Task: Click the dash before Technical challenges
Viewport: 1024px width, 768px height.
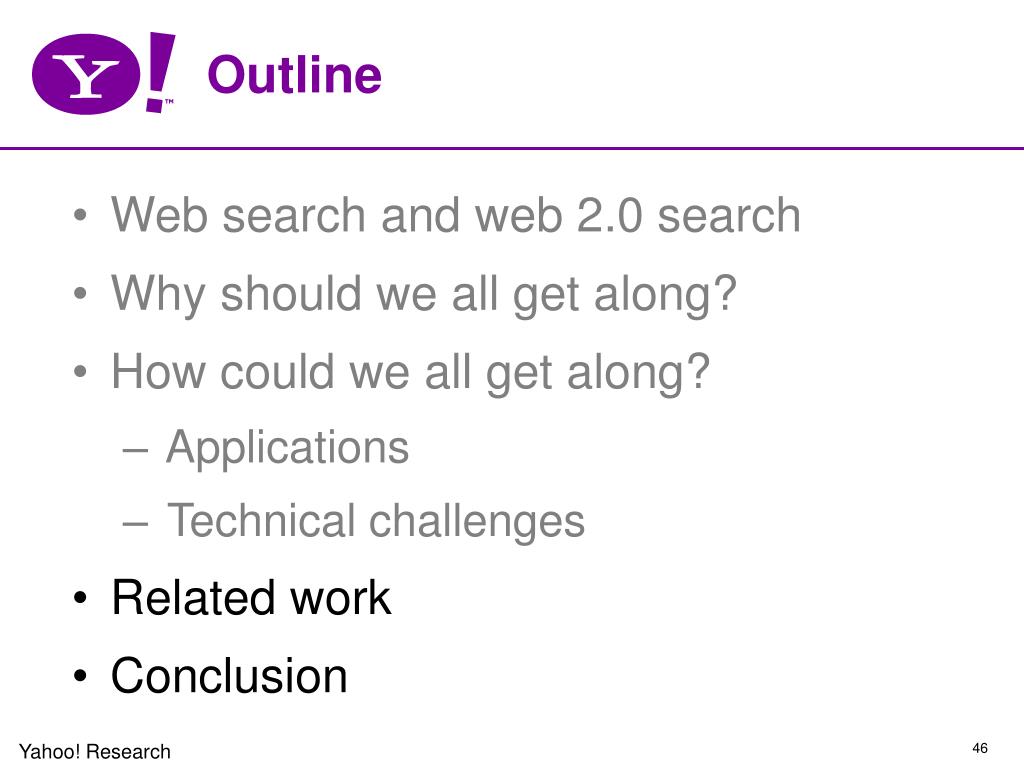Action: [x=135, y=523]
